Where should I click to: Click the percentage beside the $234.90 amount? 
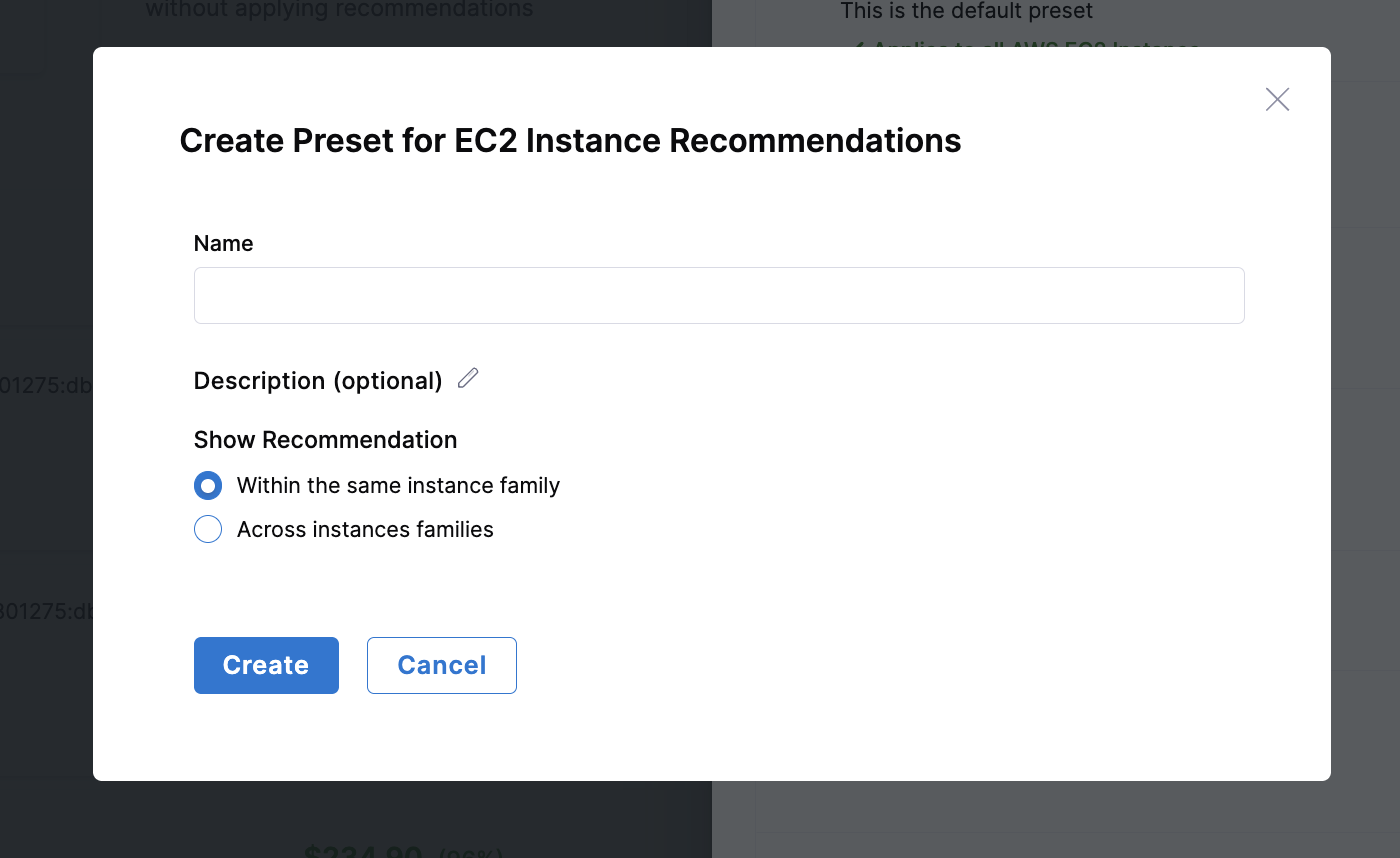click(x=470, y=854)
